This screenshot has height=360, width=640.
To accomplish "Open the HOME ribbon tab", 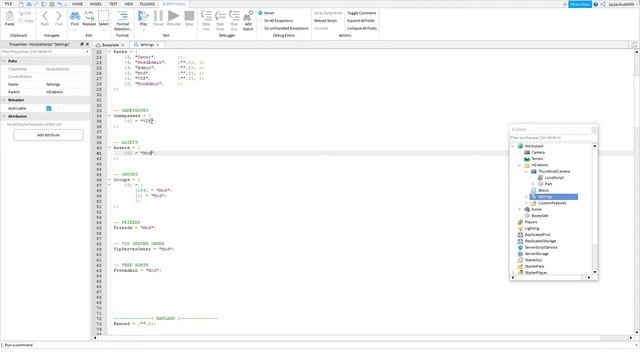I will [77, 4].
